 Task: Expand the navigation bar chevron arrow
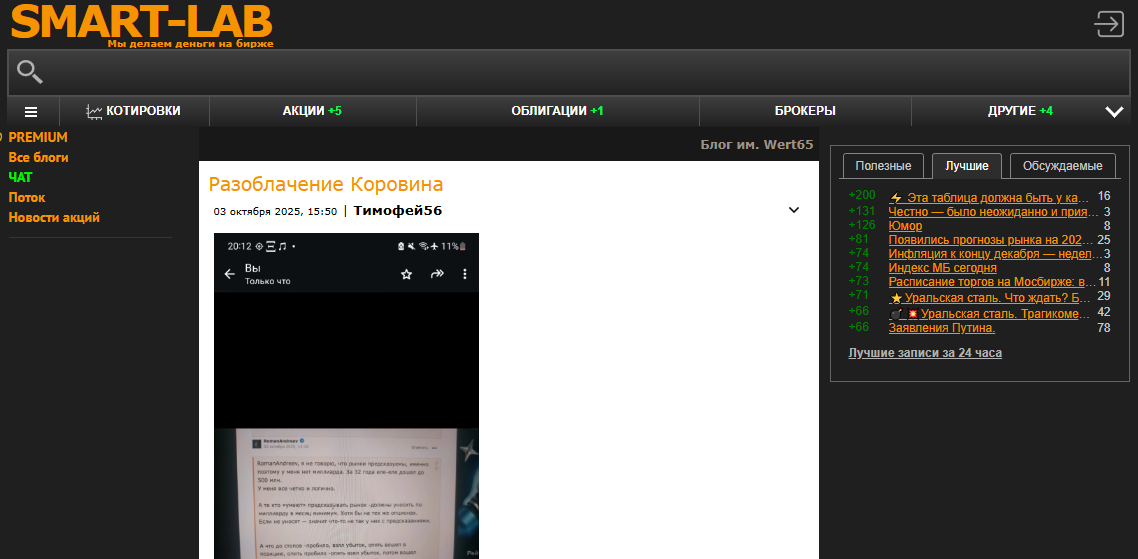coord(1114,112)
